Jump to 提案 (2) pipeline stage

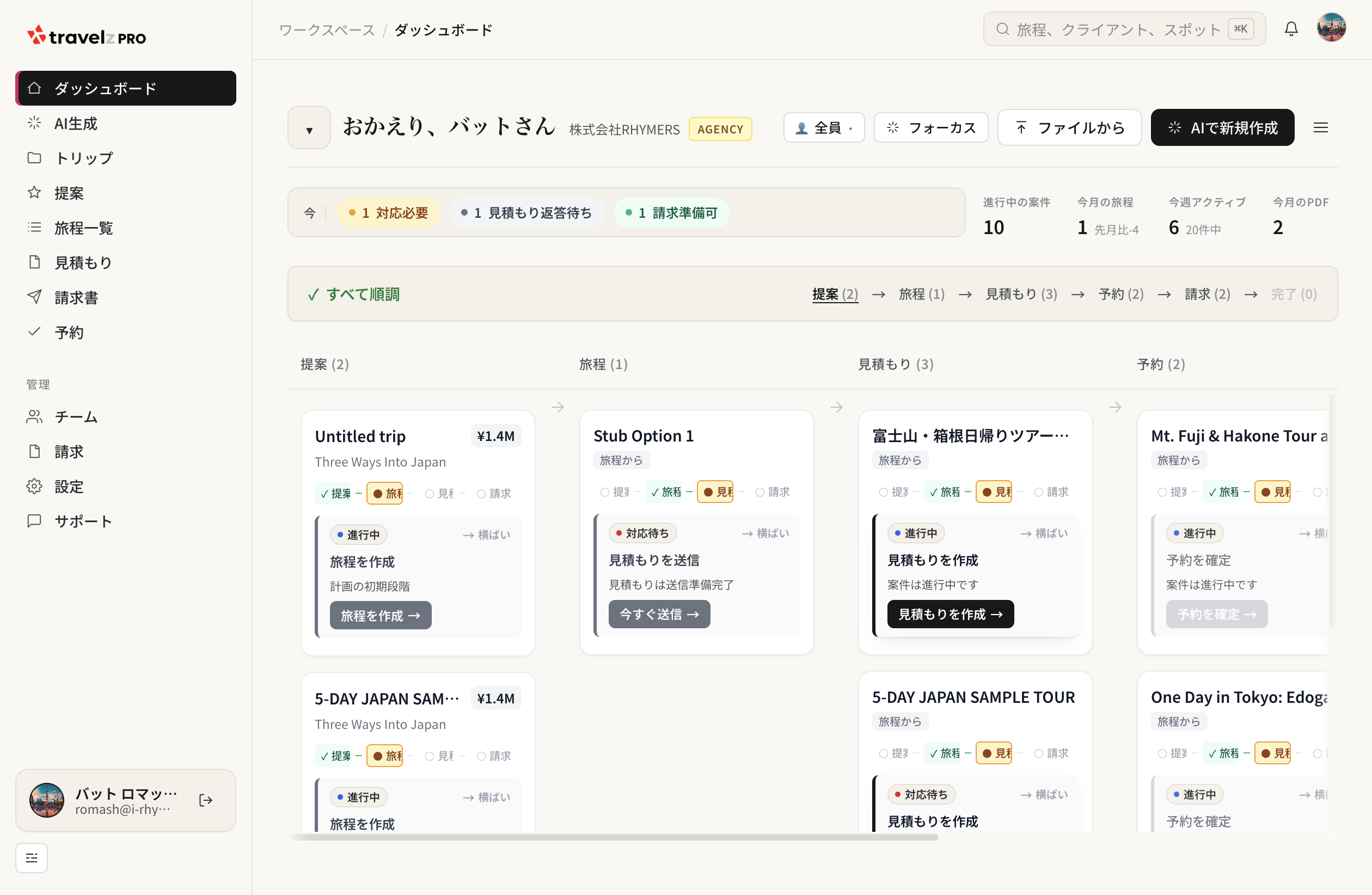pos(835,295)
